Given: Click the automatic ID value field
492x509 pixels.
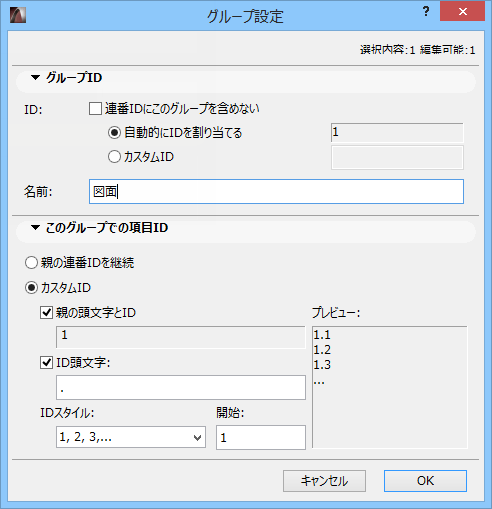Looking at the screenshot, I should pyautogui.click(x=397, y=133).
